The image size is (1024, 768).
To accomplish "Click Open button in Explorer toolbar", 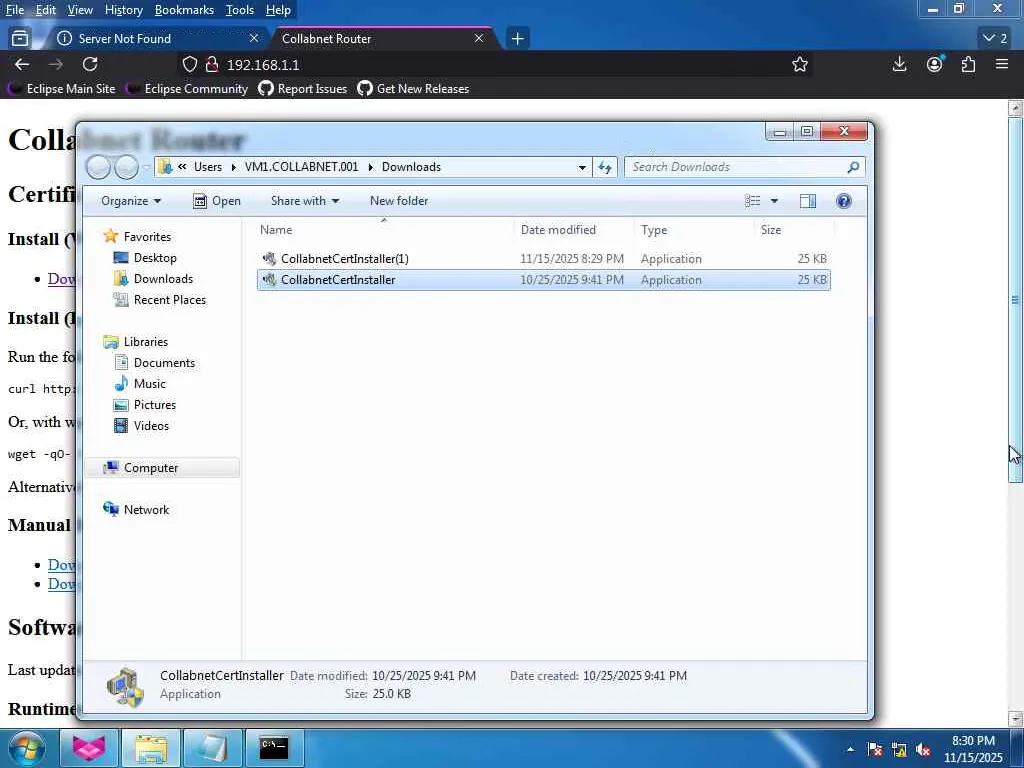I will click(x=217, y=201).
